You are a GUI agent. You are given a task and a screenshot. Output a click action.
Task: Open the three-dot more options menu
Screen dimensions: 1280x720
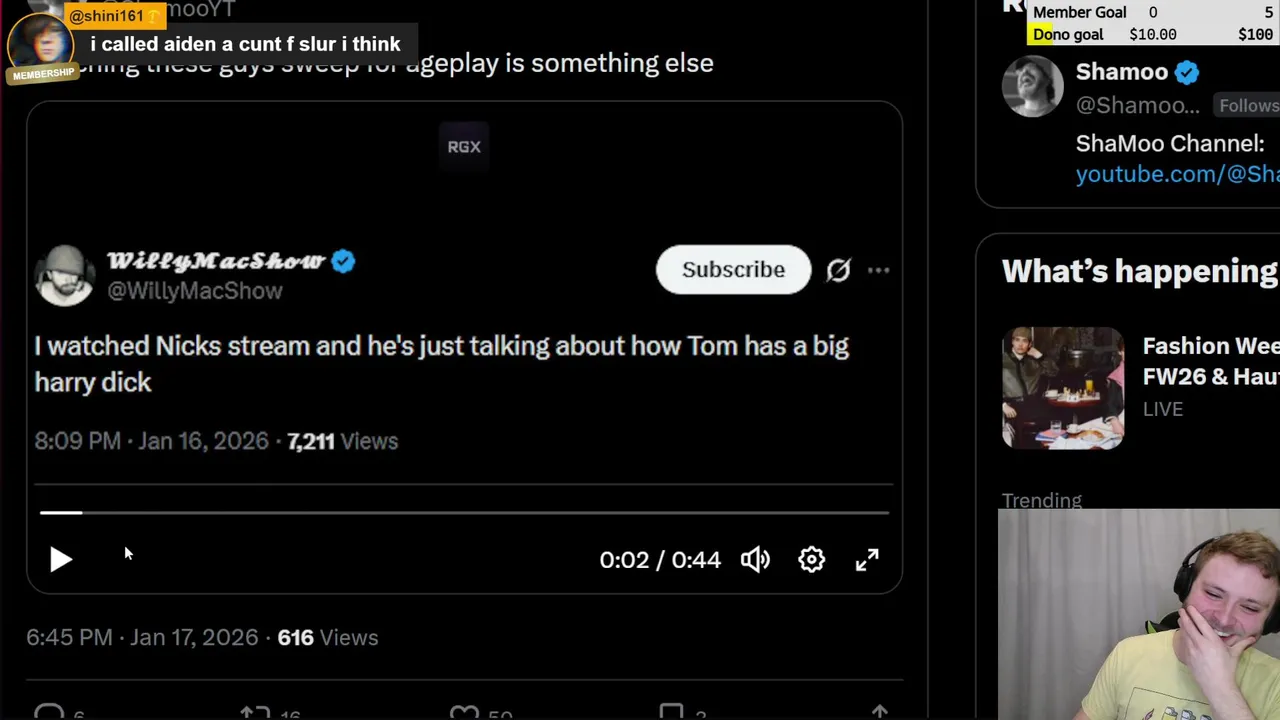878,270
